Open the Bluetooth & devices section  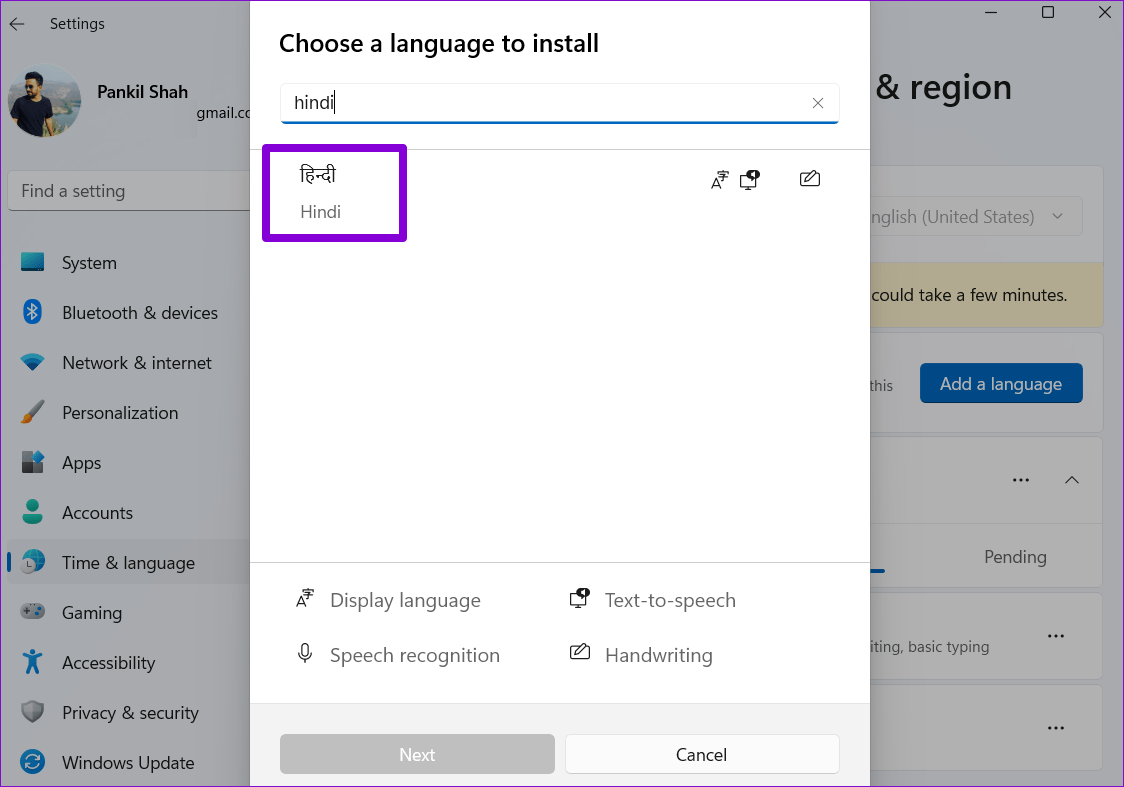(x=139, y=312)
